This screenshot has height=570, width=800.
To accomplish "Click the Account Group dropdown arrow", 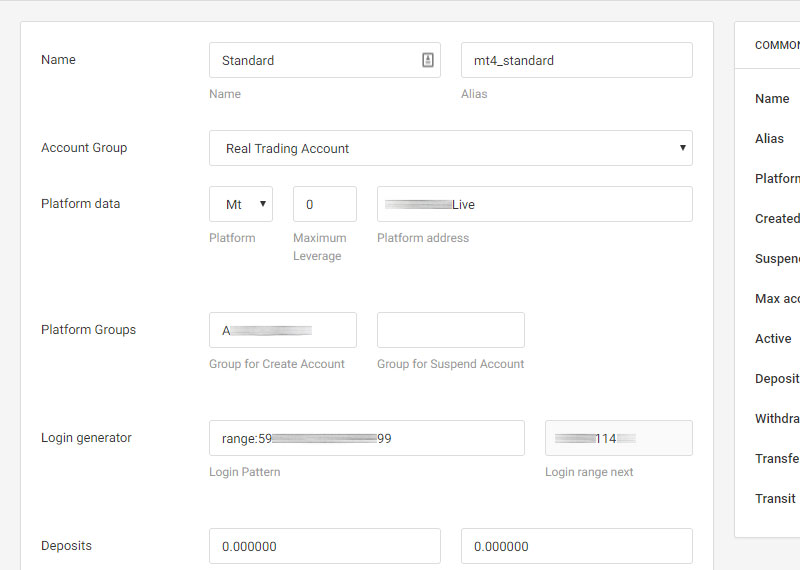I will [x=683, y=148].
